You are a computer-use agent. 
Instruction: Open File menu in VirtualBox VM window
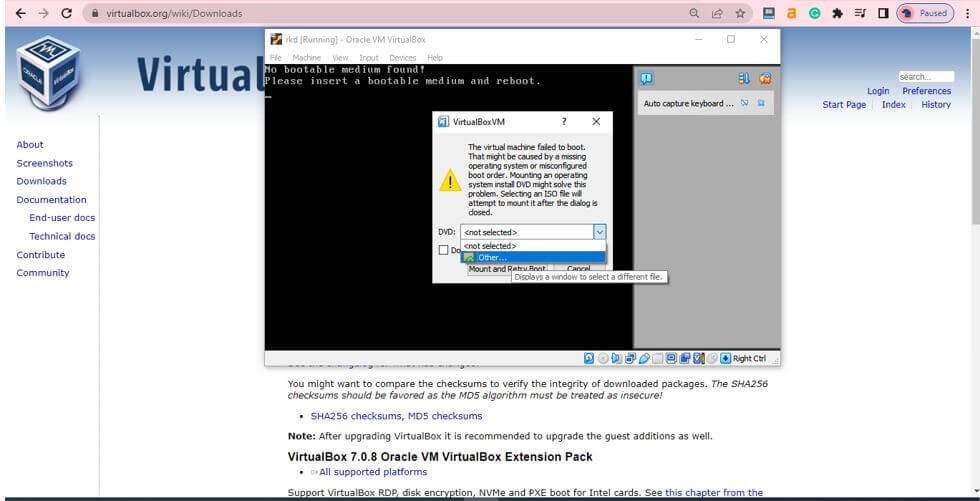pos(276,57)
